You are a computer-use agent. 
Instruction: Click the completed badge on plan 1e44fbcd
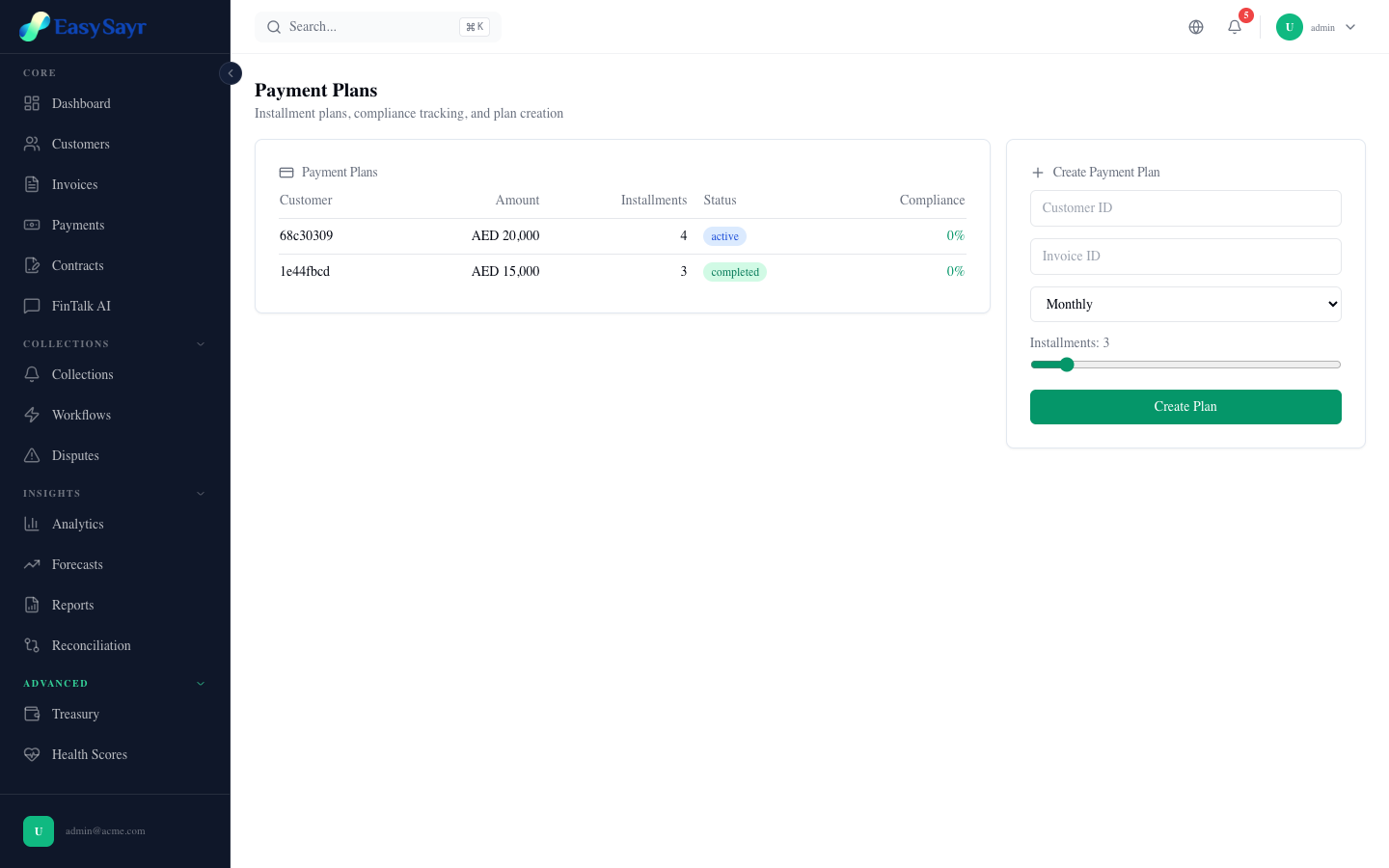pos(735,272)
